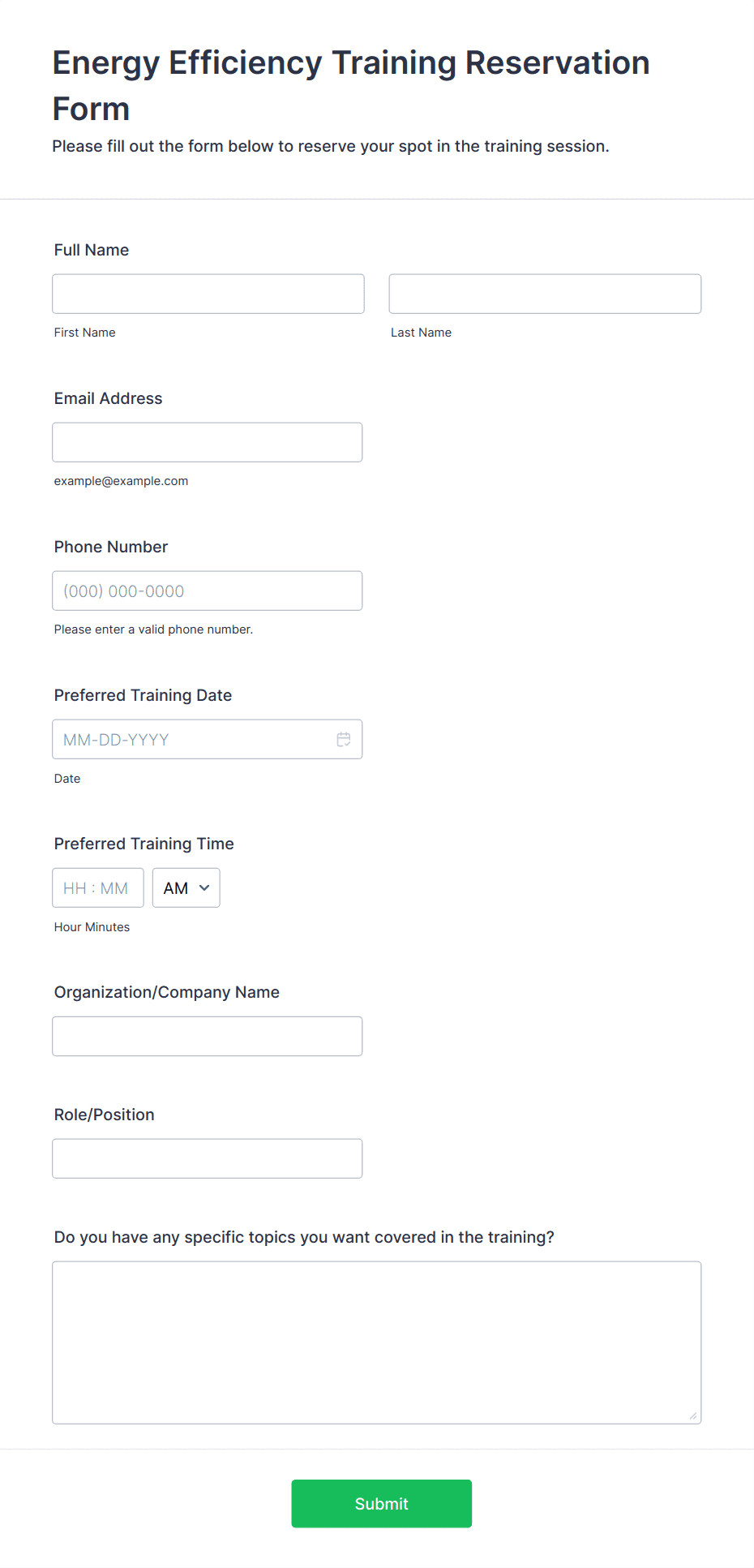
Task: Select the Phone Number input
Action: (208, 591)
